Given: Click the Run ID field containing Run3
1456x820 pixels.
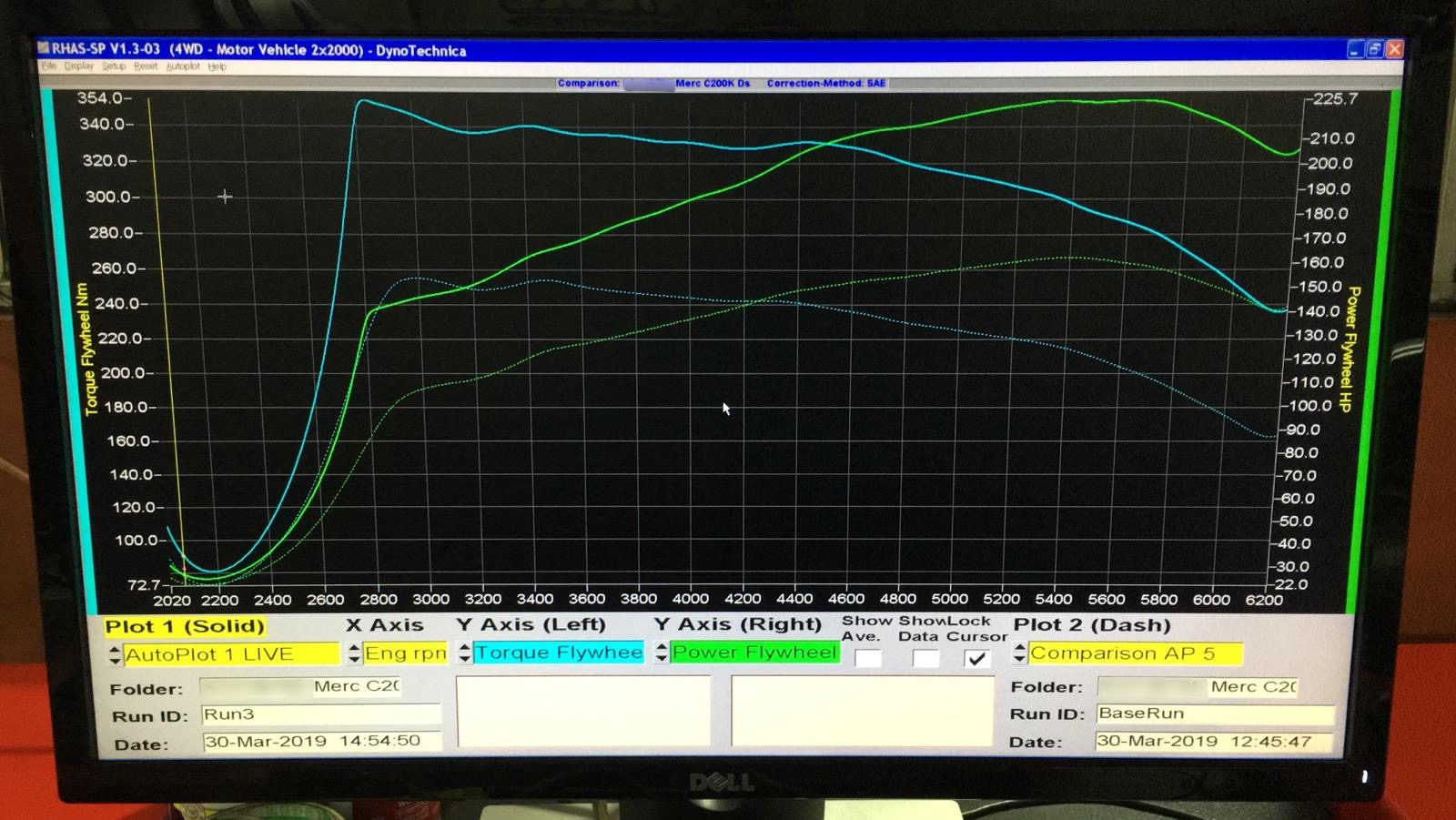Looking at the screenshot, I should 320,714.
